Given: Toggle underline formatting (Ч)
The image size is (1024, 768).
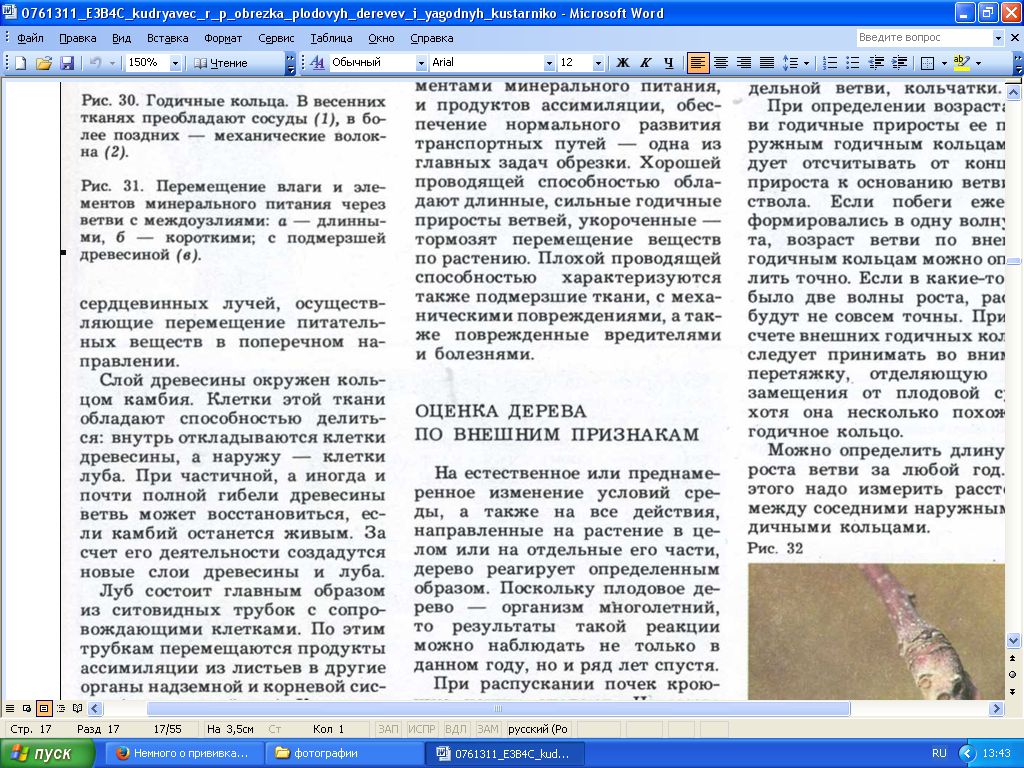Looking at the screenshot, I should [x=669, y=62].
